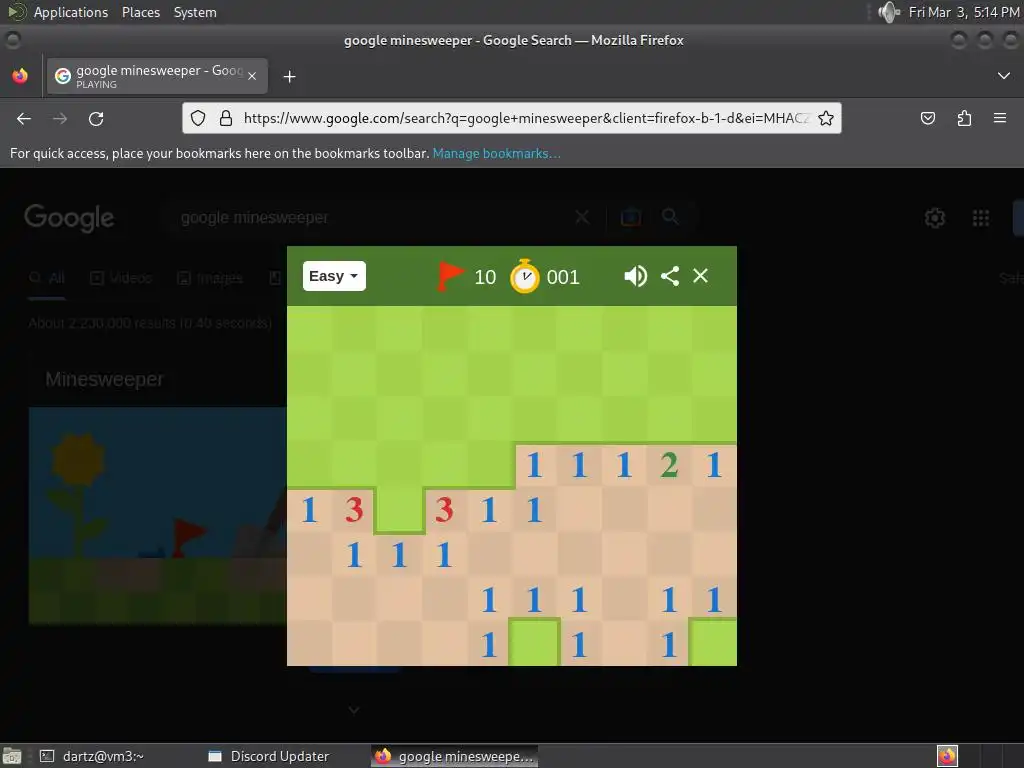
Task: Click the google minesweeper search field
Action: click(372, 217)
